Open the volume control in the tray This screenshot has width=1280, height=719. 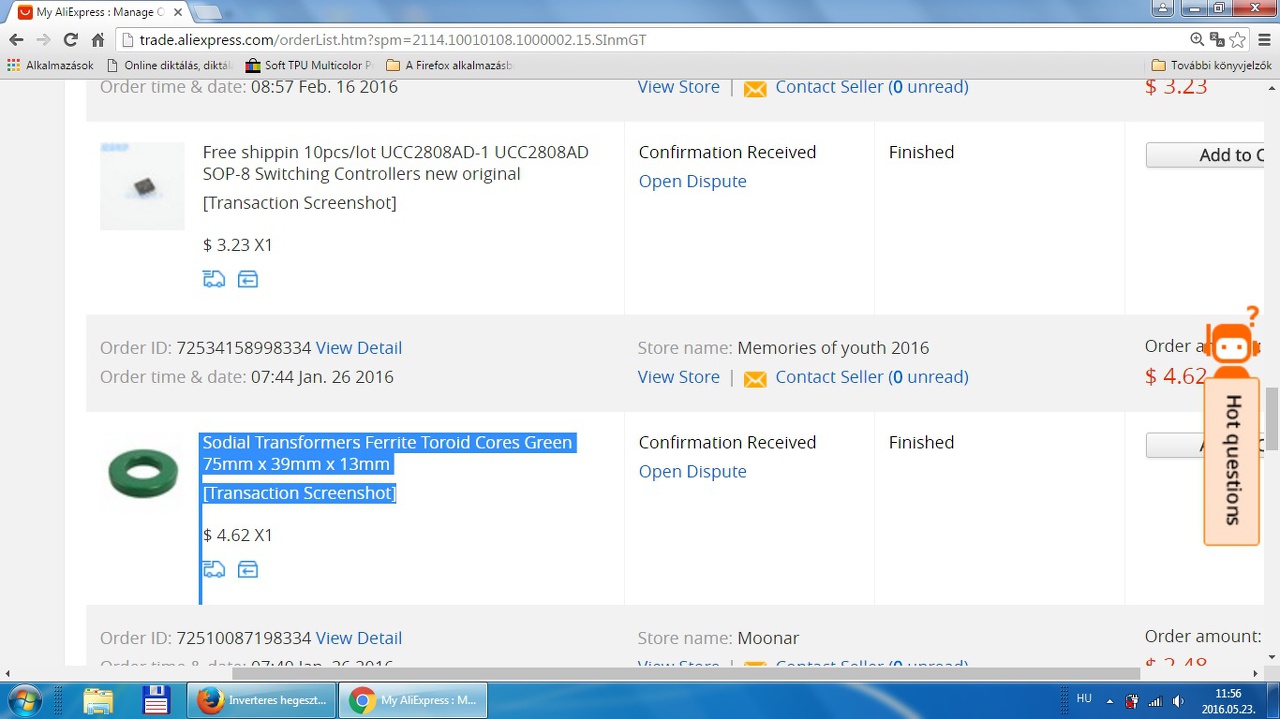tap(1178, 700)
